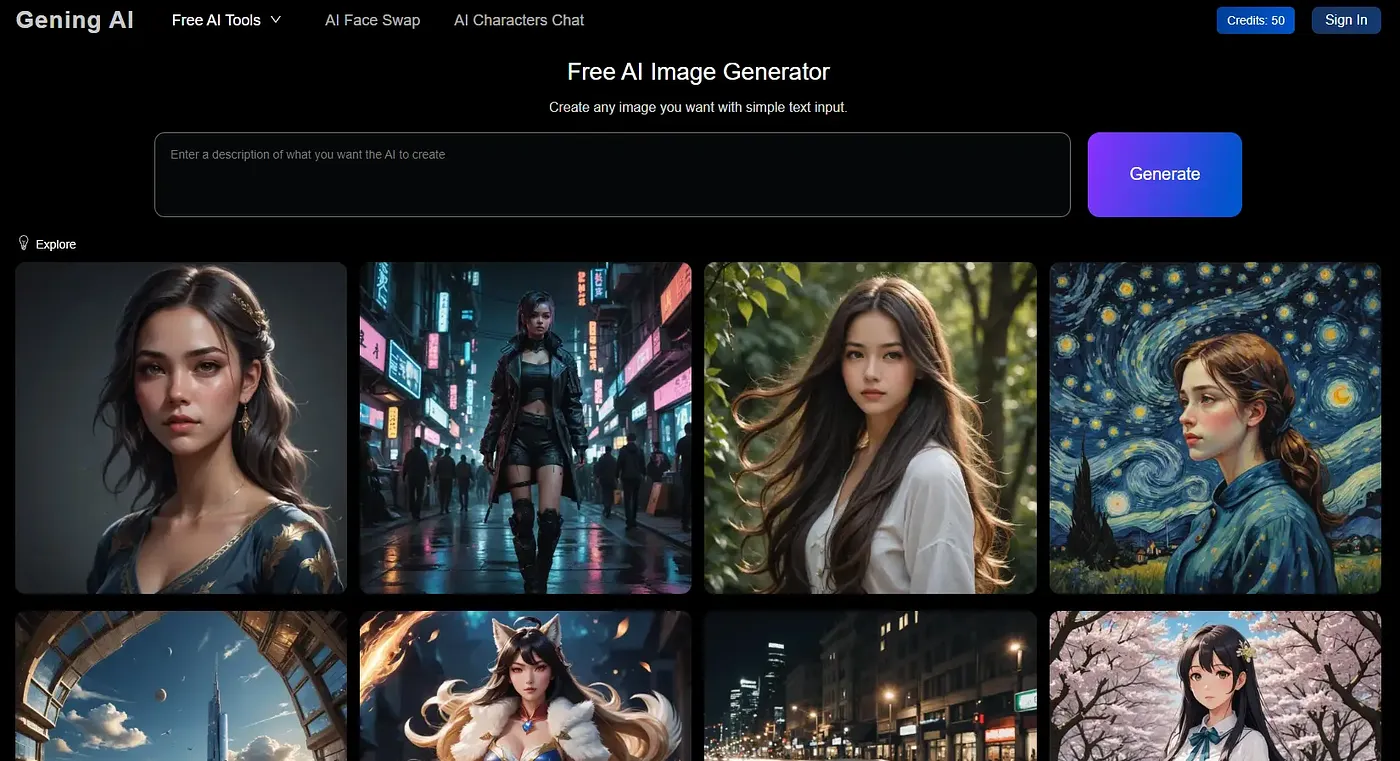The height and width of the screenshot is (761, 1400).
Task: Open the night city street image
Action: pos(871,686)
